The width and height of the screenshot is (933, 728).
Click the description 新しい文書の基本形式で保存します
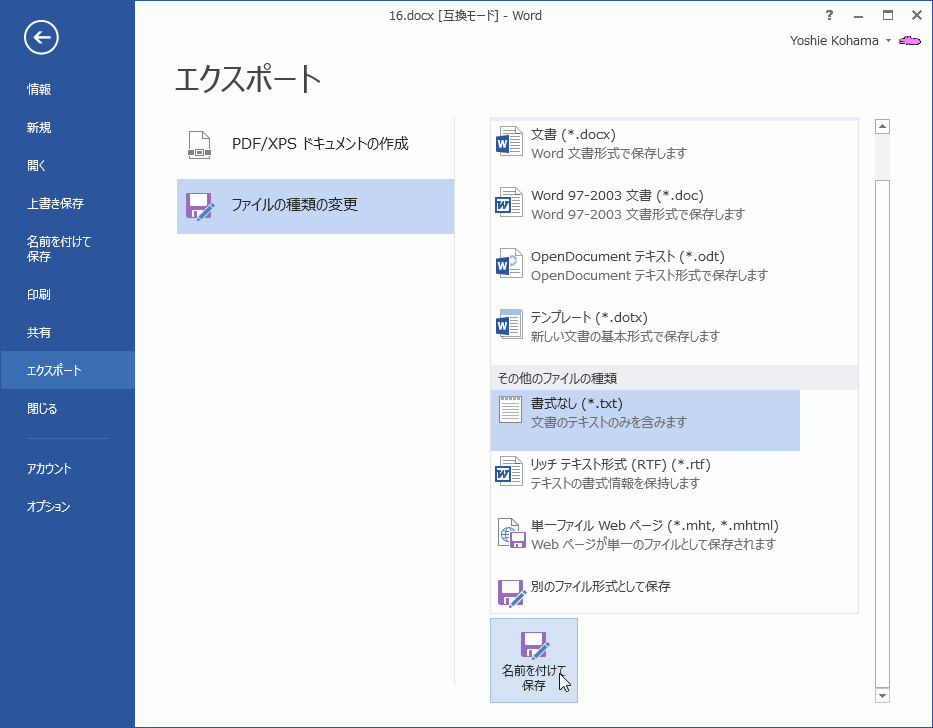coord(625,336)
